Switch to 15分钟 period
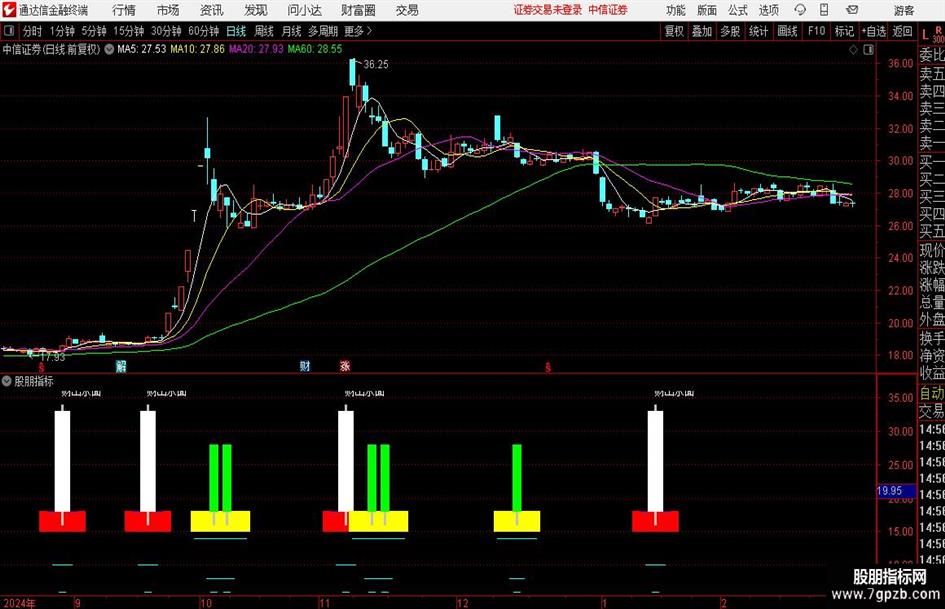Viewport: 945px width, 609px height. [129, 31]
